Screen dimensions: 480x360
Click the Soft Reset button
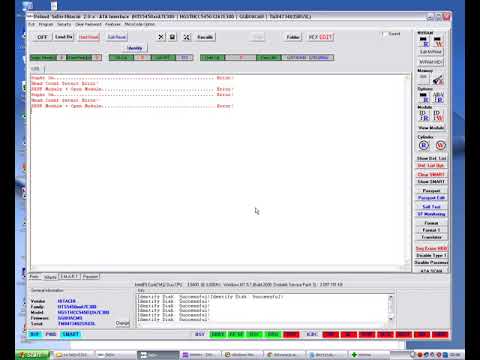(x=117, y=37)
